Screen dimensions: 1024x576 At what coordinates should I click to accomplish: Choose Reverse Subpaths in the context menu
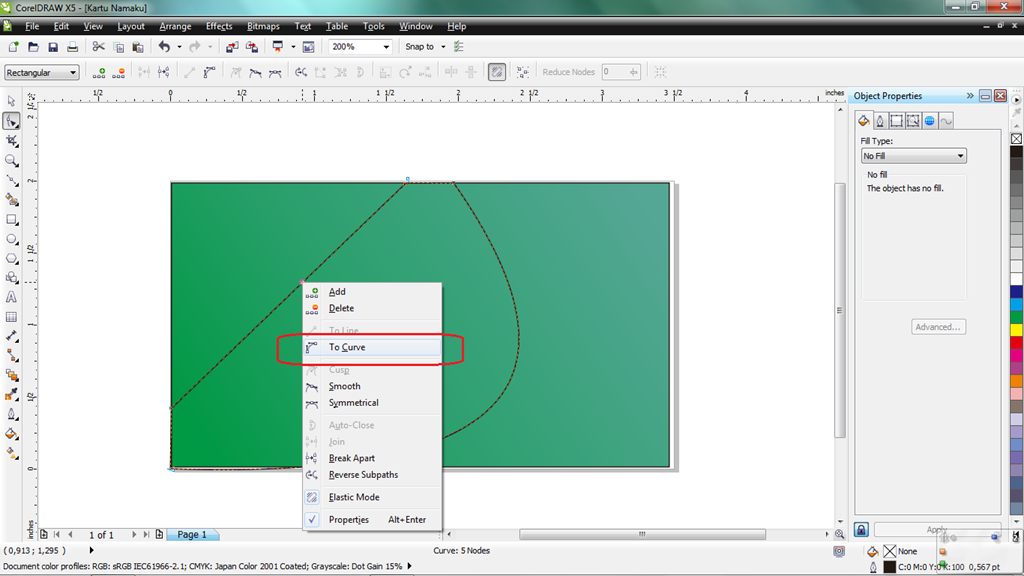pyautogui.click(x=372, y=475)
